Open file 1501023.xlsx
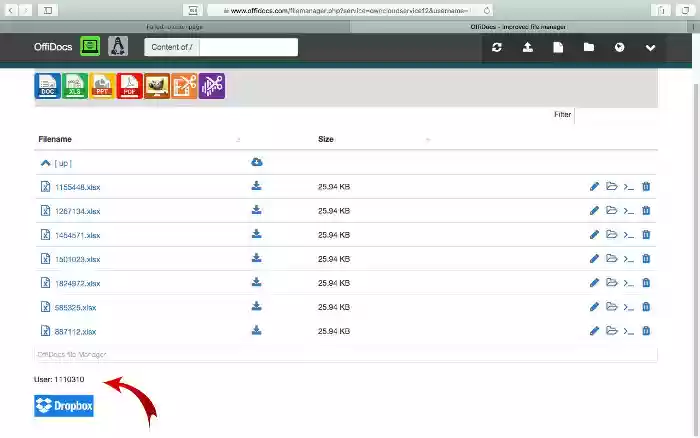This screenshot has height=438, width=700. point(78,259)
